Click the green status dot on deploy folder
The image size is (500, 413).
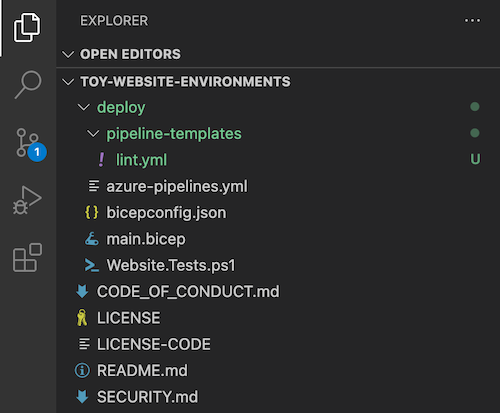[475, 107]
